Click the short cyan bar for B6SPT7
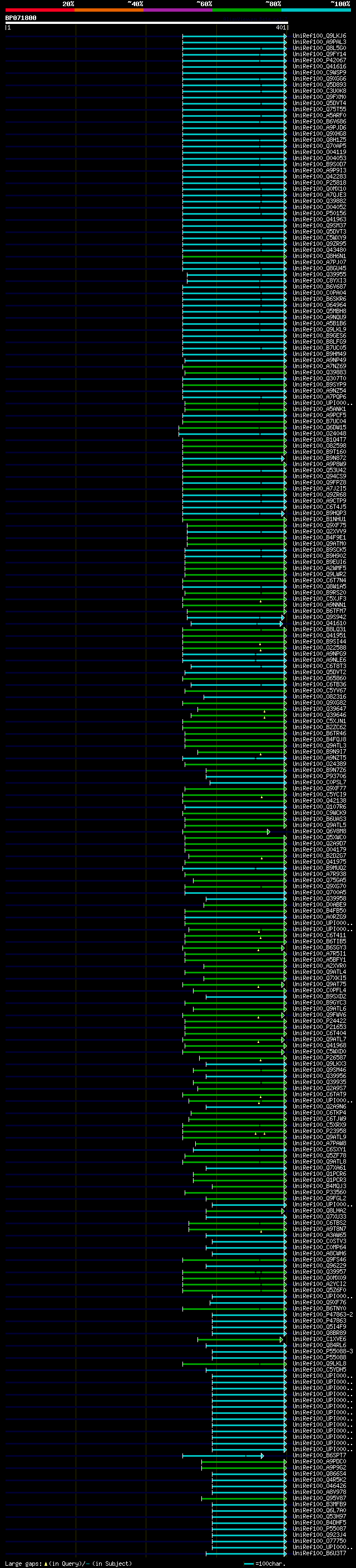Image resolution: width=356 pixels, height=1568 pixels. [222, 1456]
